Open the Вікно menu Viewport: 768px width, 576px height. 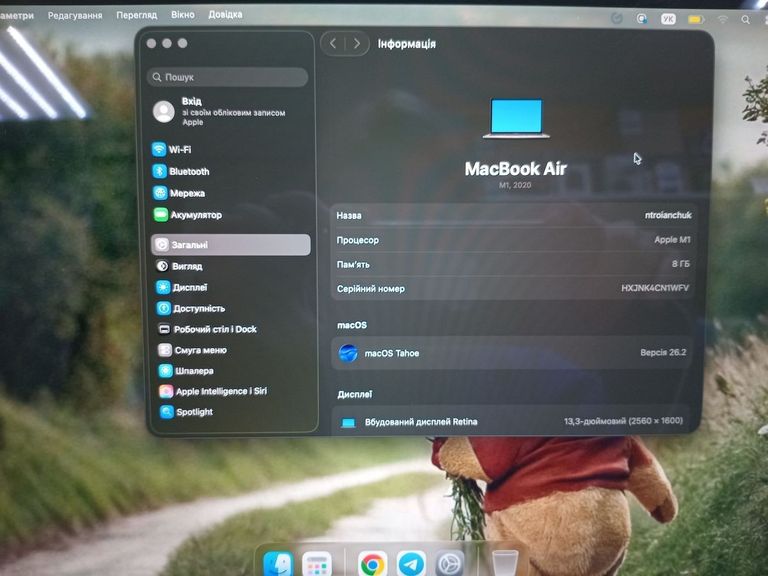(183, 15)
